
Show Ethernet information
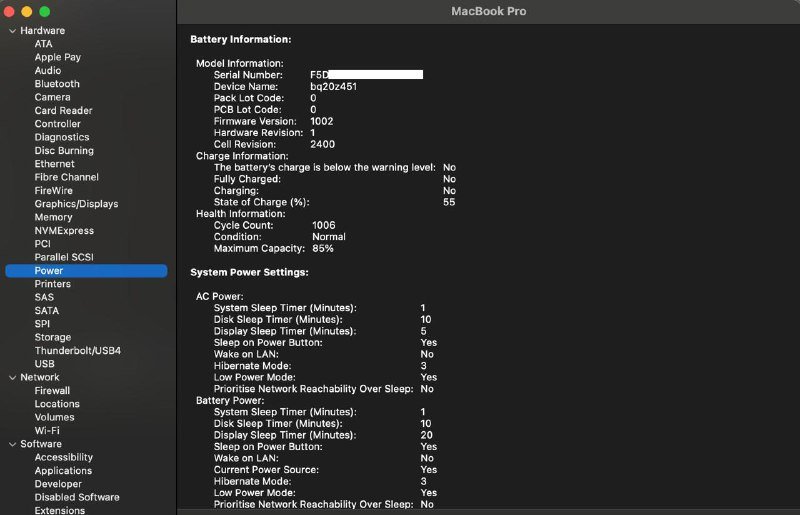(x=55, y=164)
